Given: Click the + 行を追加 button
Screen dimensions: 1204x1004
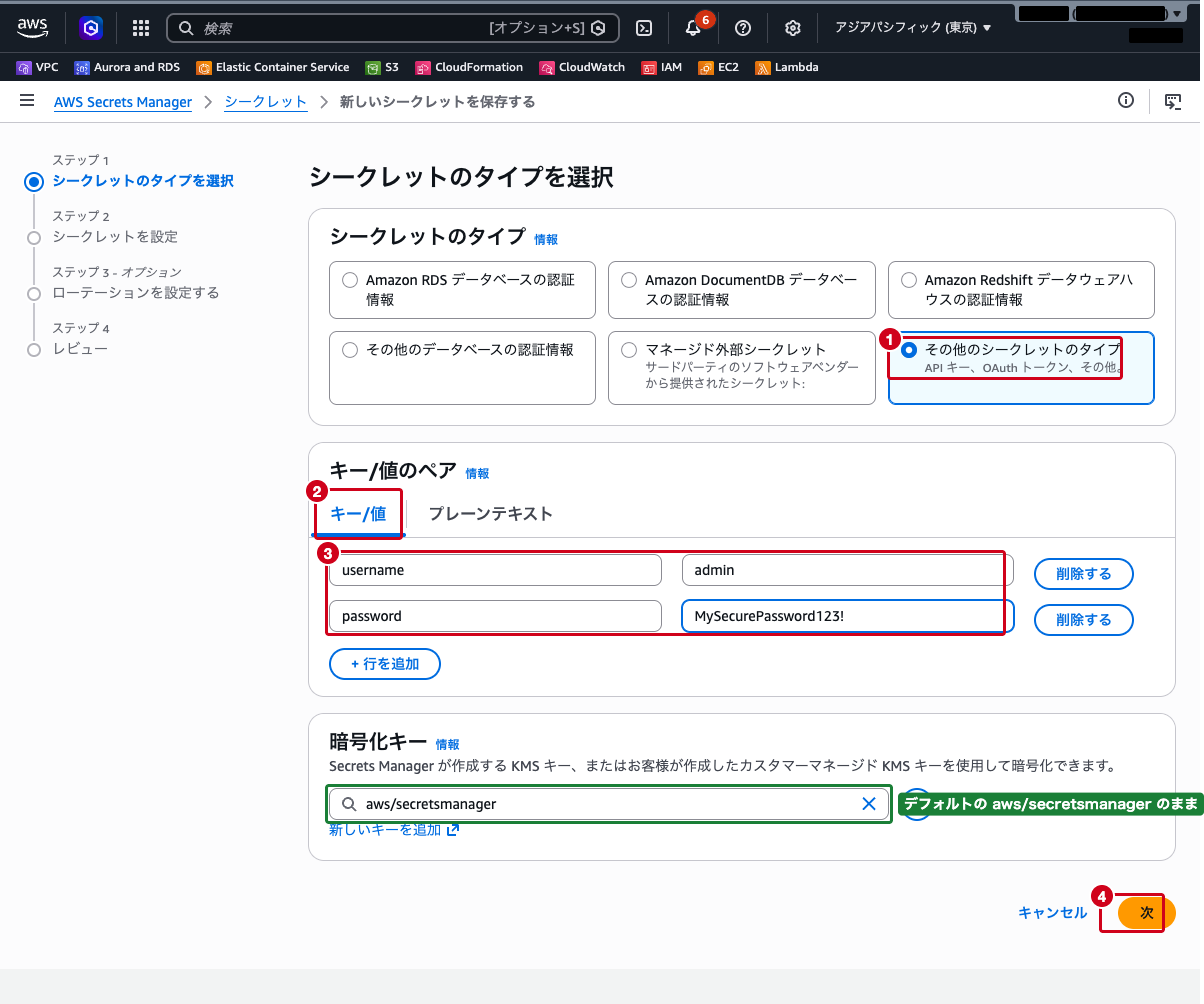Looking at the screenshot, I should point(385,664).
